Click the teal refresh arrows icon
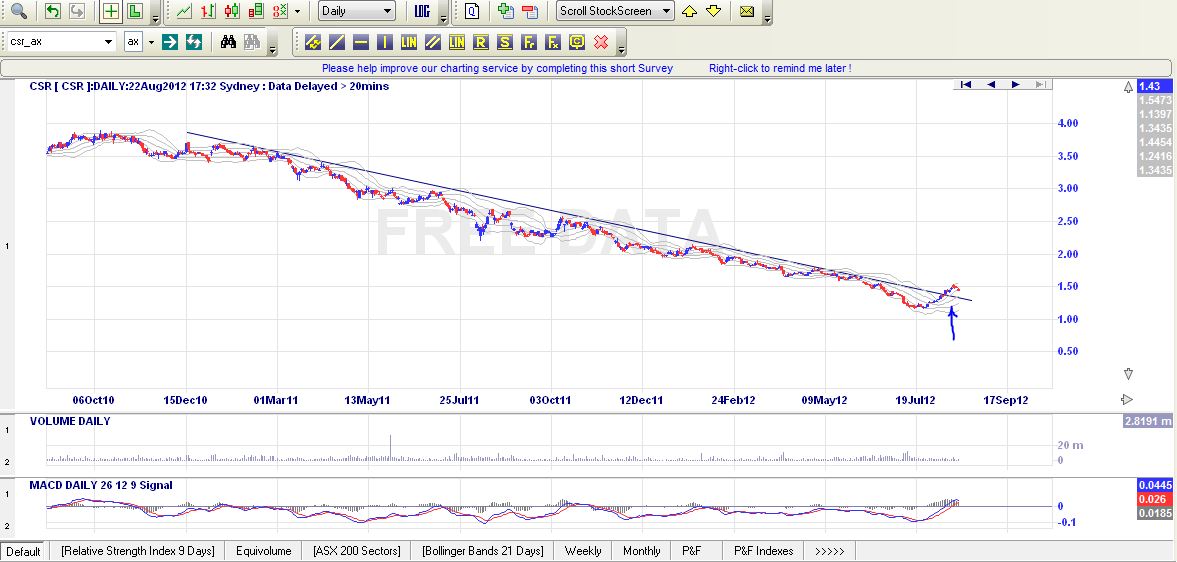 [194, 42]
